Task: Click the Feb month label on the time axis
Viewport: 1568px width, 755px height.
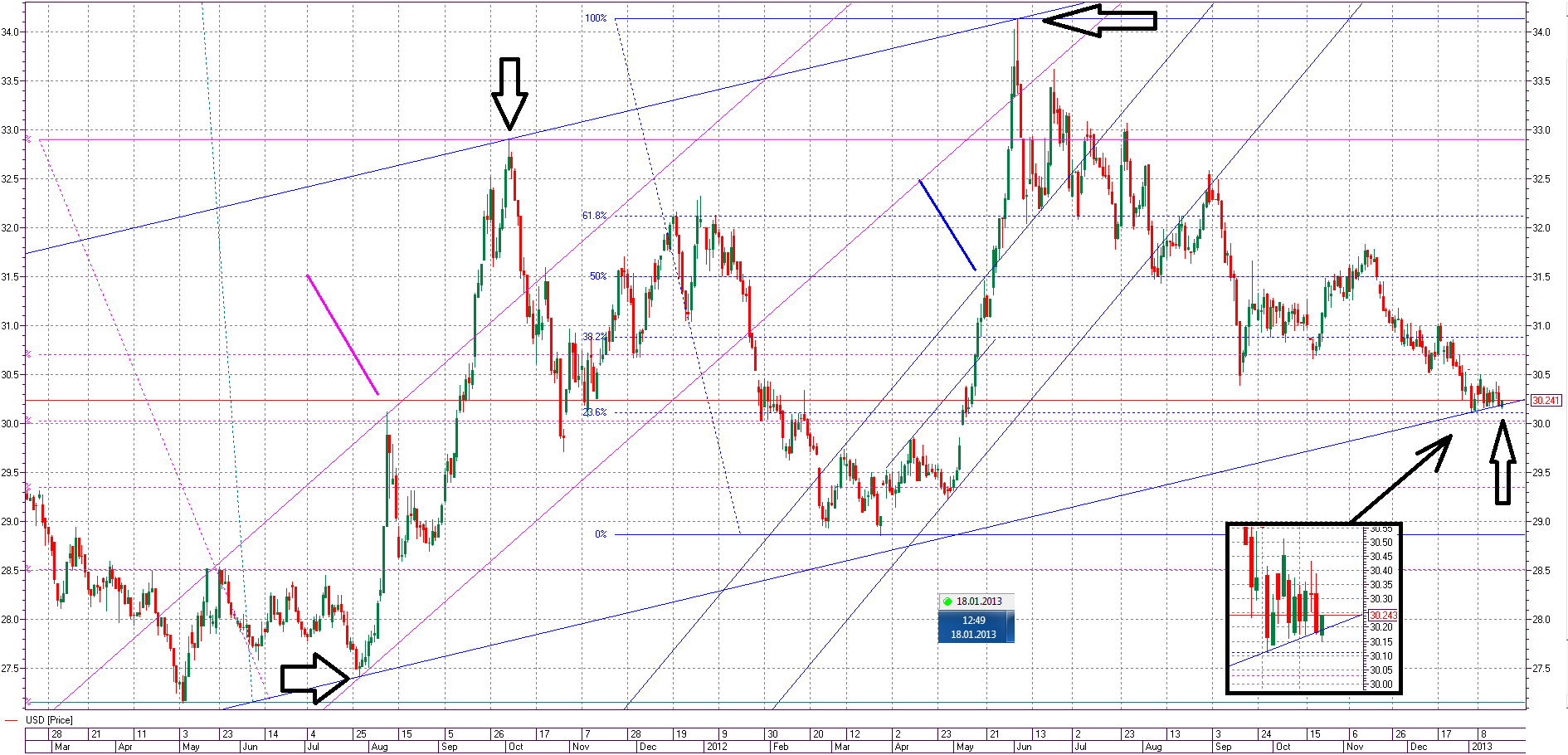Action: click(x=781, y=747)
